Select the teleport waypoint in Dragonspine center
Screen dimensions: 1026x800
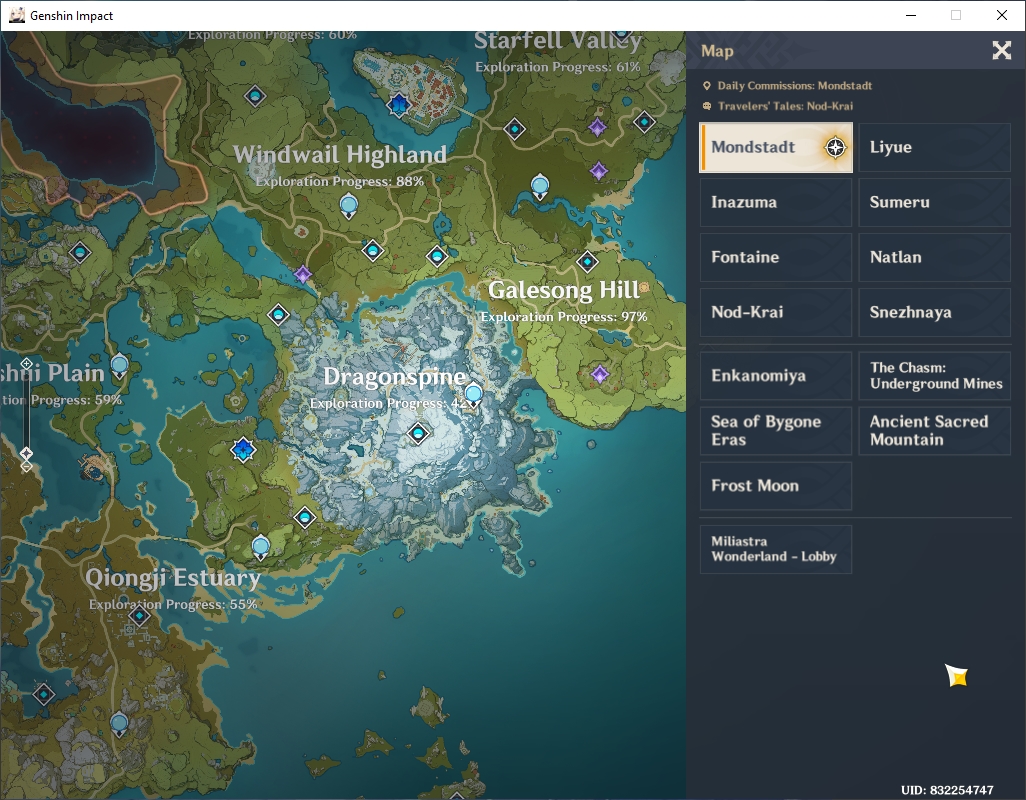point(418,433)
